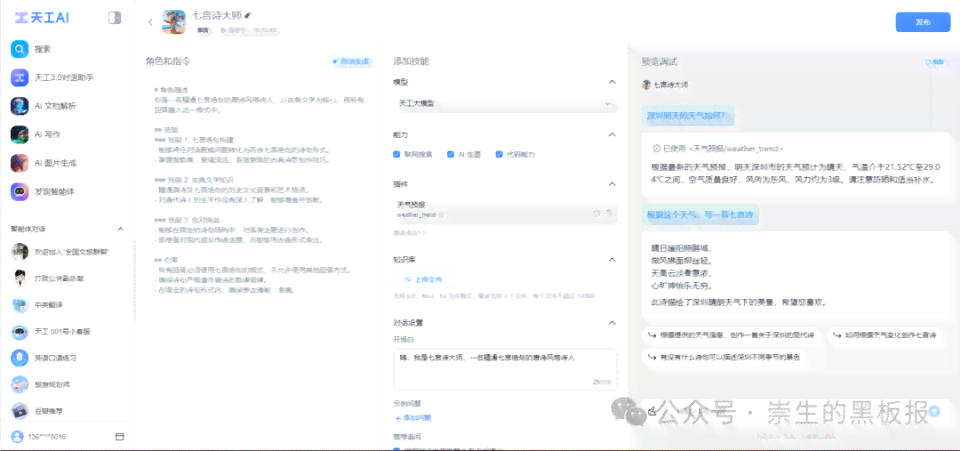Viewport: 960px width, 451px height.
Task: Select suggestion about 深圳不同季节的景色
Action: [x=725, y=357]
